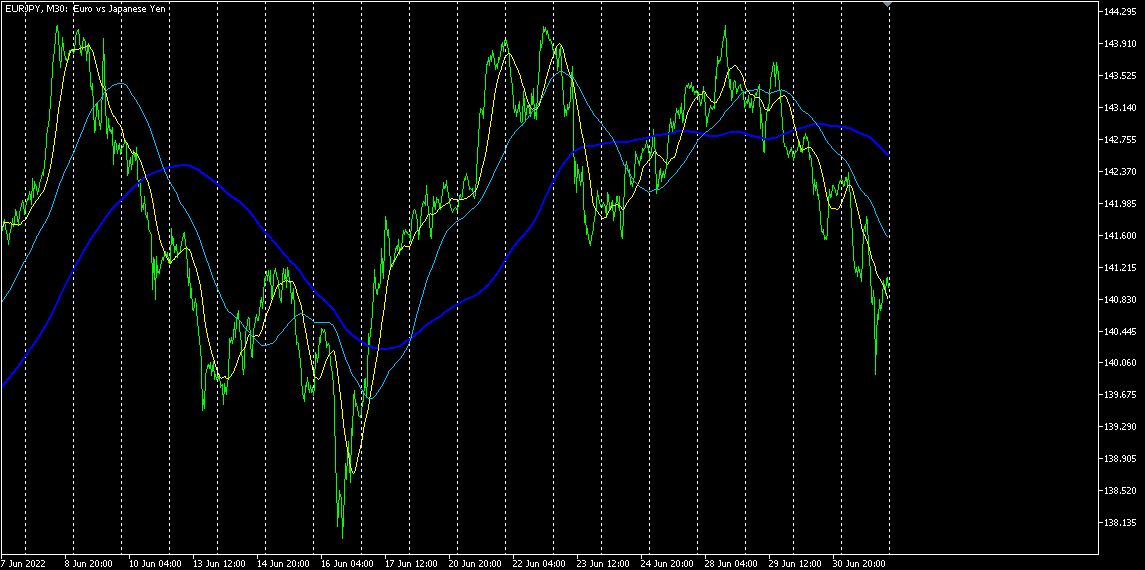Select the 20 Jun 20:00 time label
Image resolution: width=1145 pixels, height=570 pixels.
(473, 563)
